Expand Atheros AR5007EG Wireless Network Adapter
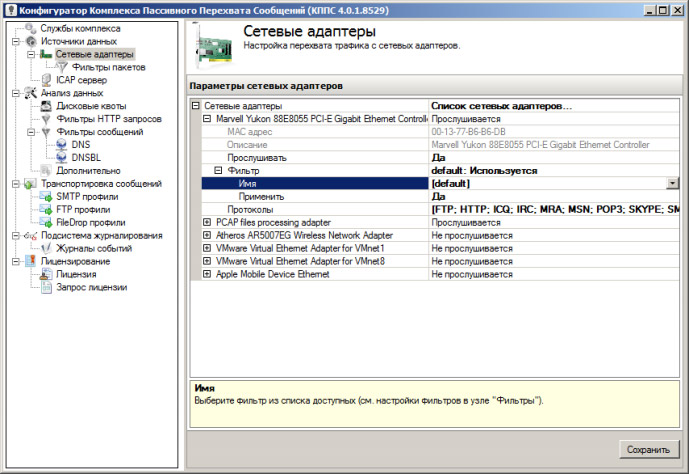This screenshot has height=474, width=689. tap(207, 236)
